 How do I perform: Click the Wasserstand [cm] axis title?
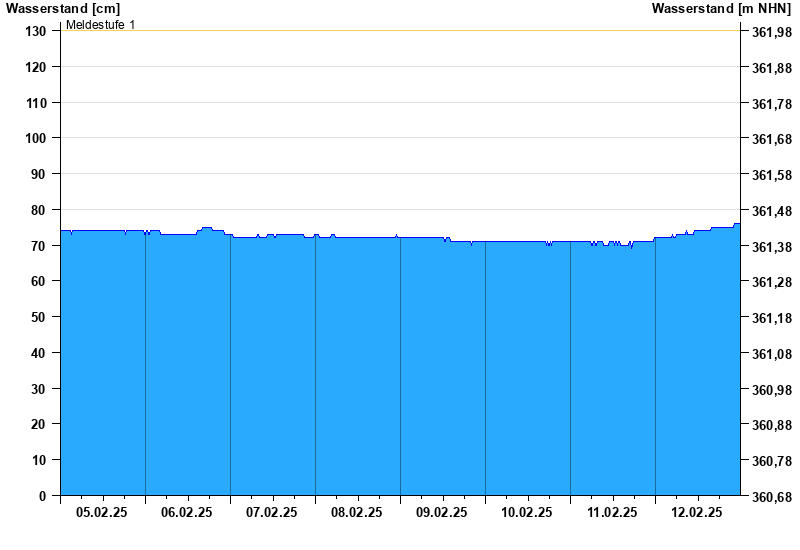pos(62,8)
